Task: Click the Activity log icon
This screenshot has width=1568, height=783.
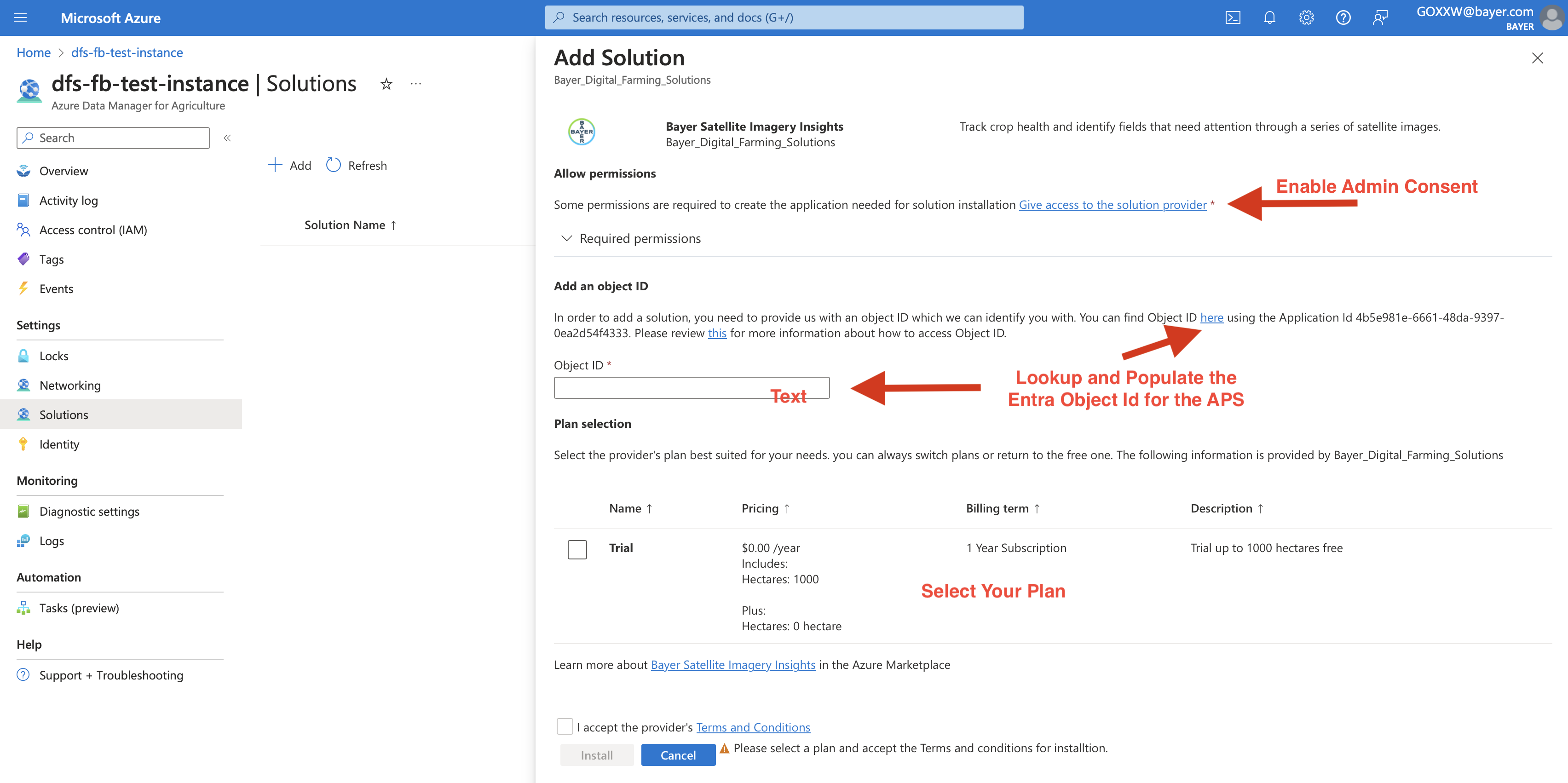Action: pyautogui.click(x=23, y=200)
